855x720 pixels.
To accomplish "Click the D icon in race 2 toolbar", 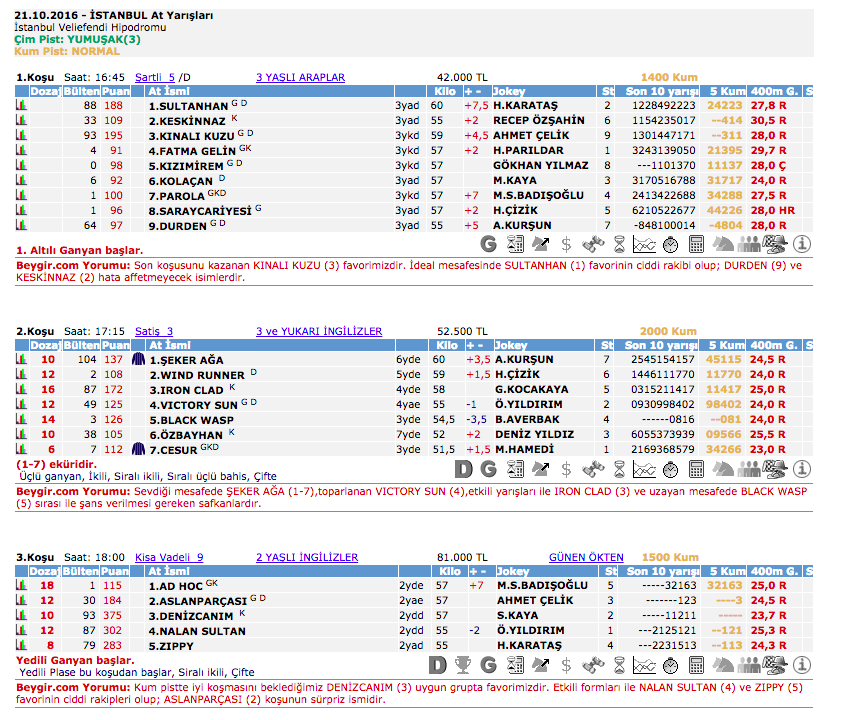I will pyautogui.click(x=463, y=468).
